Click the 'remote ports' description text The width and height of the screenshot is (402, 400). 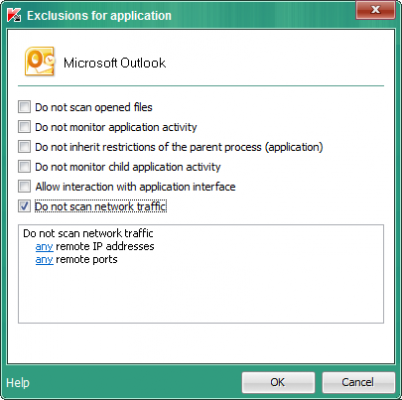point(86,259)
